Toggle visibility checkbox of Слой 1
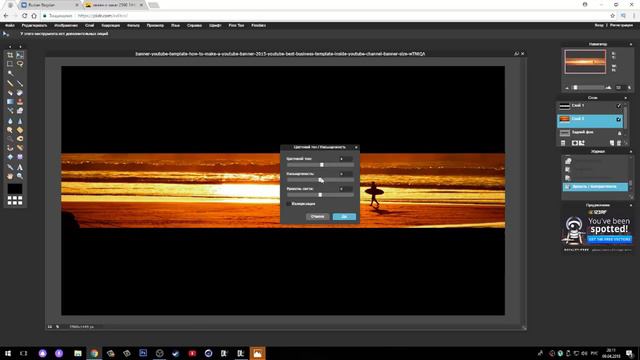 (619, 106)
